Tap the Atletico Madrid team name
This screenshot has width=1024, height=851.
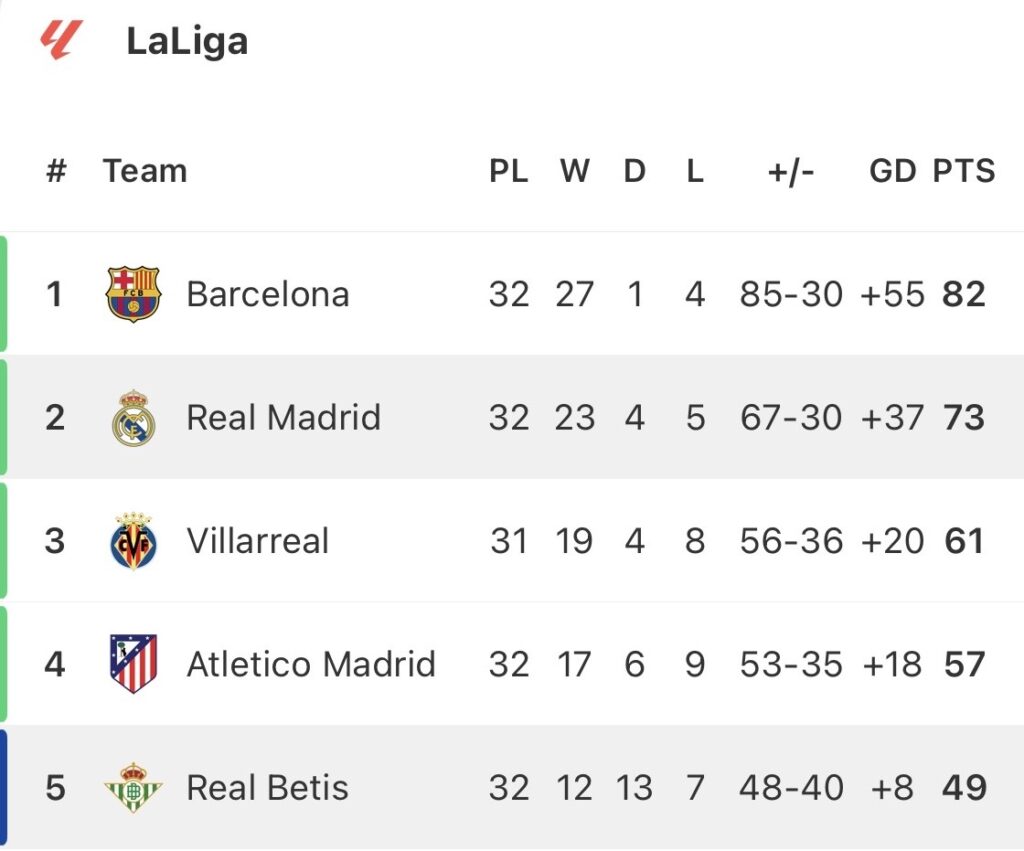point(311,664)
